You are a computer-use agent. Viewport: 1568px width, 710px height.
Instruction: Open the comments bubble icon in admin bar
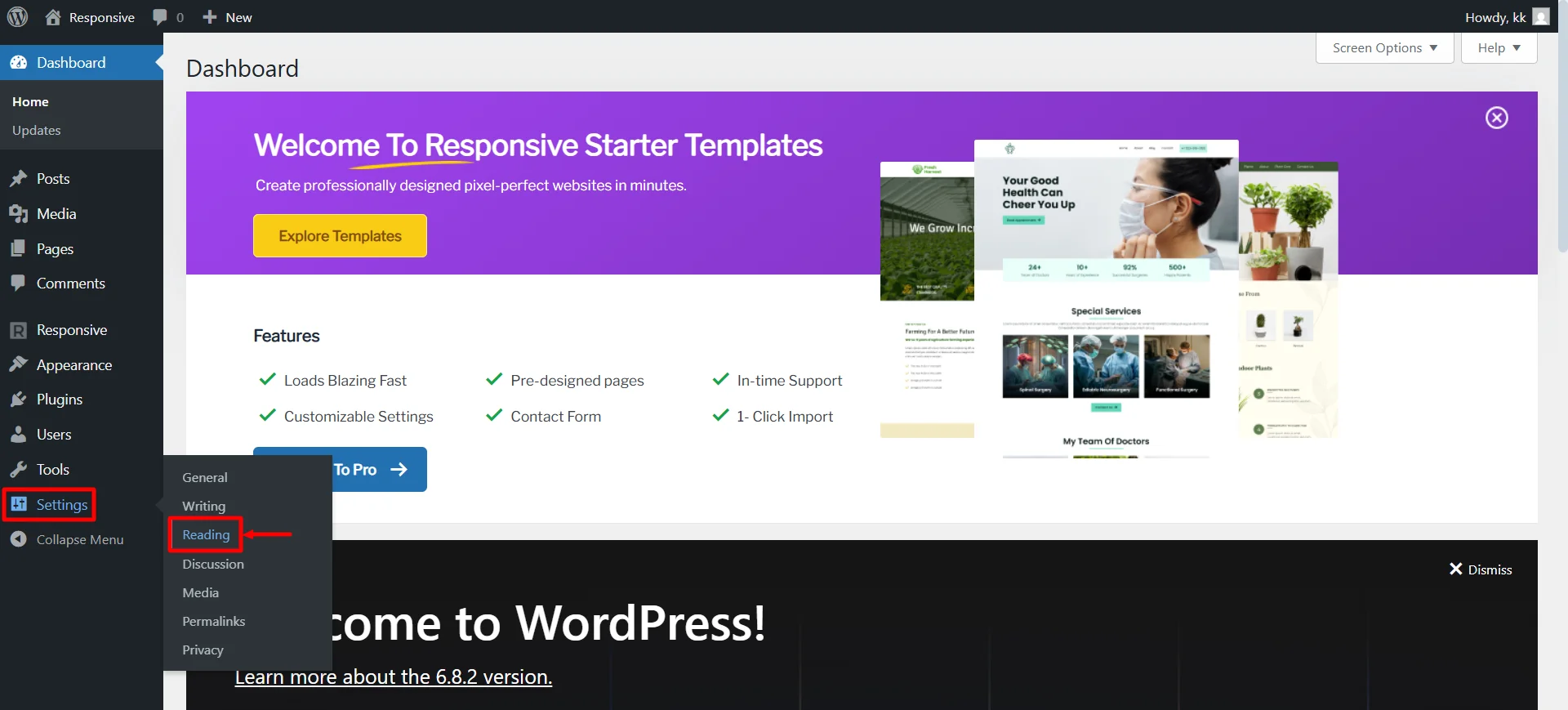160,17
